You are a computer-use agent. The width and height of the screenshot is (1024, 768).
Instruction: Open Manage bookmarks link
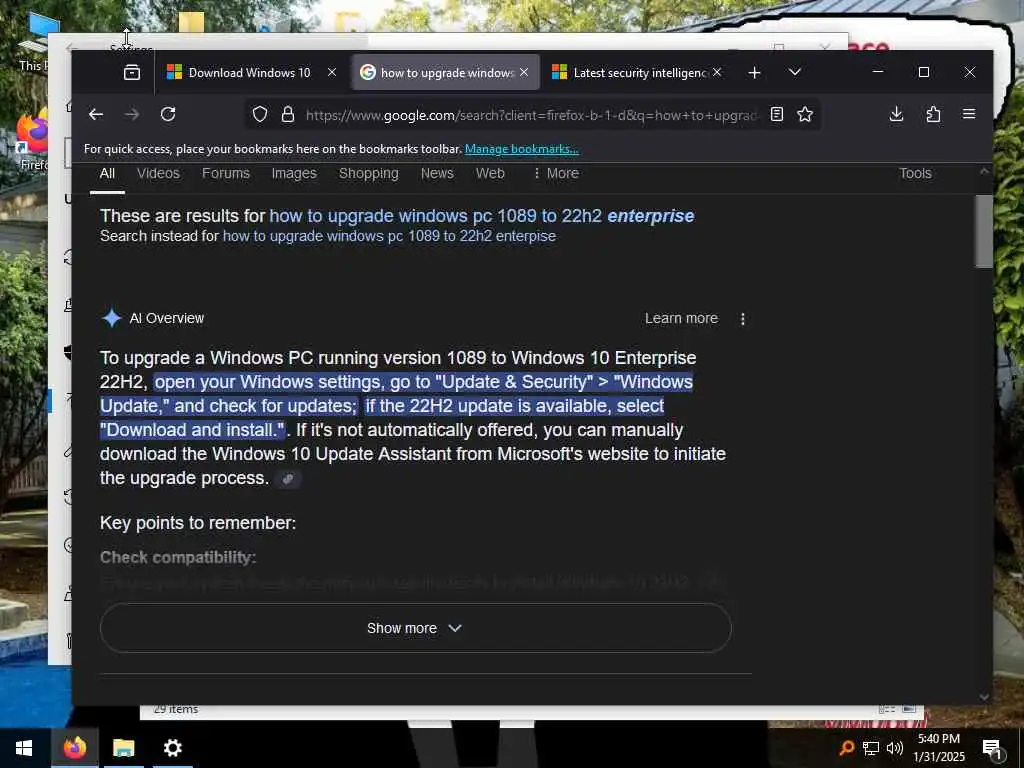521,149
